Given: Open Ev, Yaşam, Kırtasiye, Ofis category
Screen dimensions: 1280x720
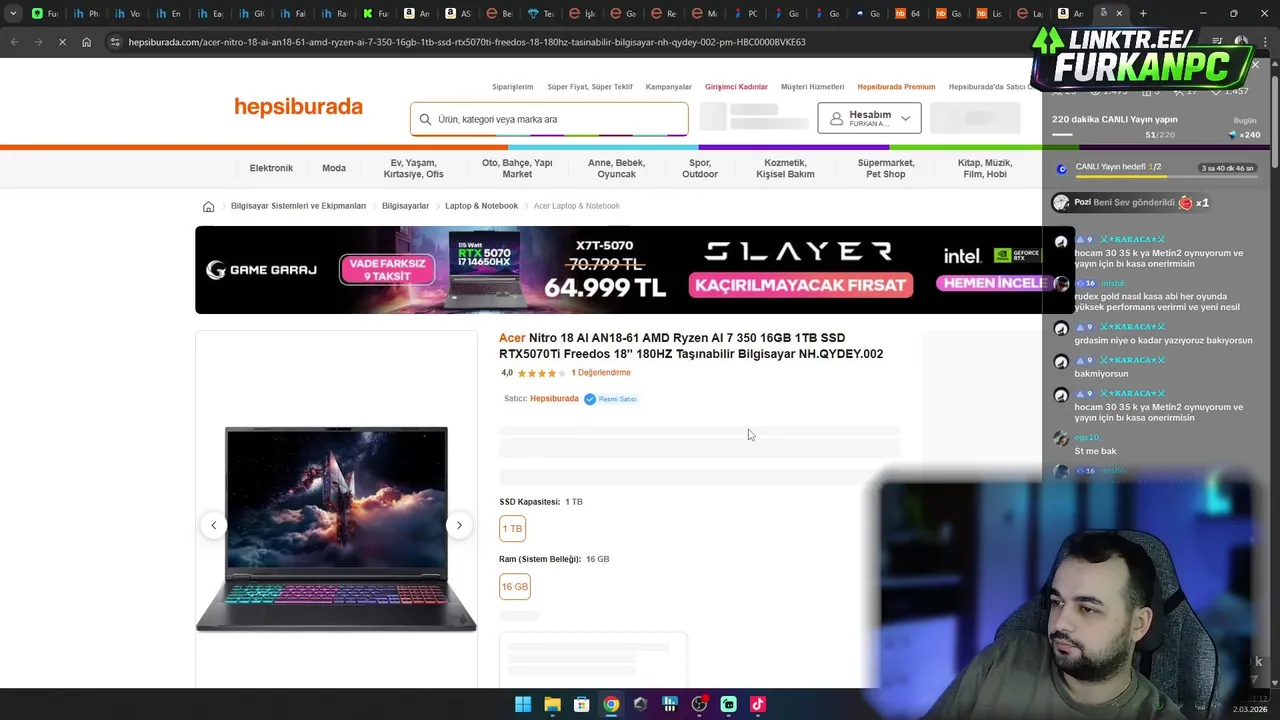Looking at the screenshot, I should [413, 168].
